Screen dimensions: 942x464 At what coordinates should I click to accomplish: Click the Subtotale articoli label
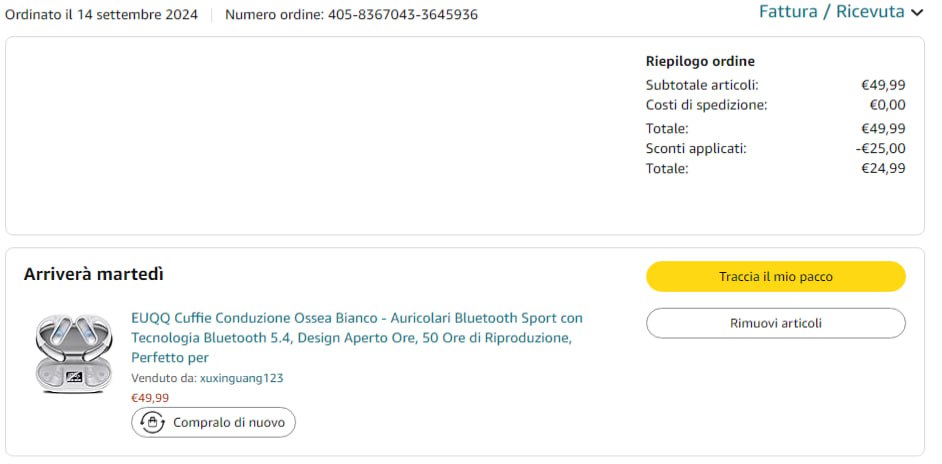point(701,85)
